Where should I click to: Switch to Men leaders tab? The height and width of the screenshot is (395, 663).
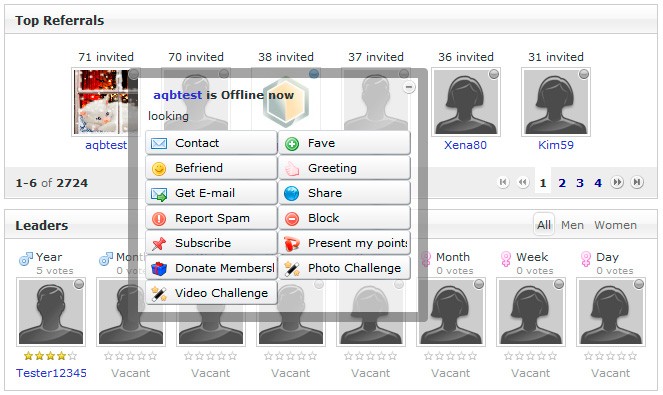572,225
